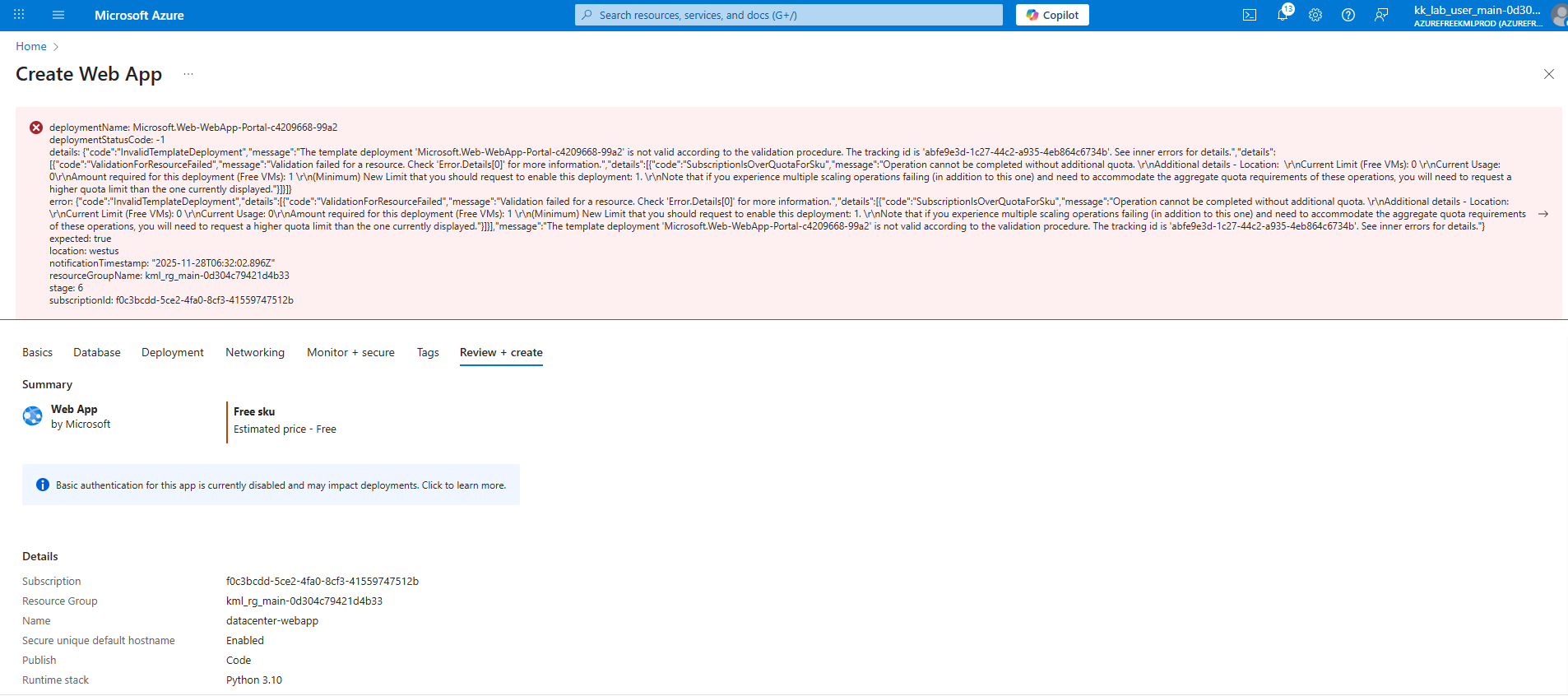Open portal settings gear
Image resolution: width=1568 pixels, height=696 pixels.
(1315, 15)
